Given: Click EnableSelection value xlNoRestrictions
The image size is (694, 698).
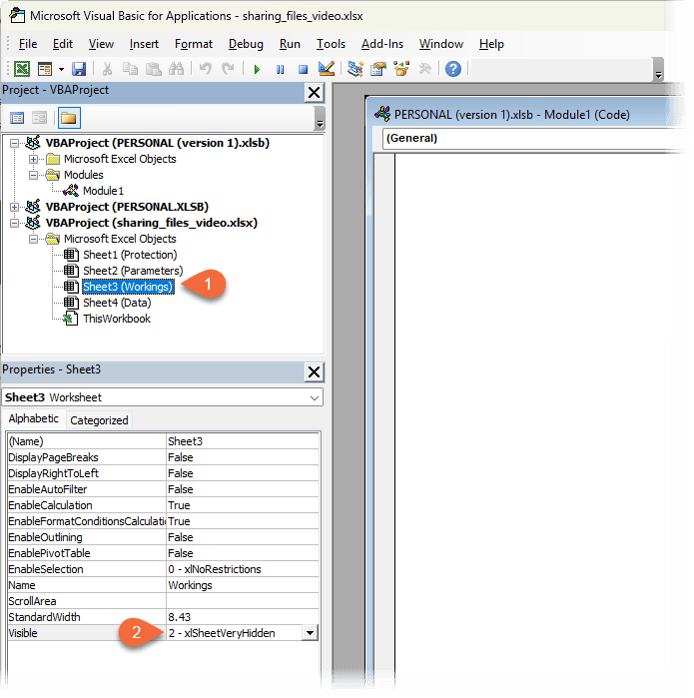Looking at the screenshot, I should [x=243, y=569].
